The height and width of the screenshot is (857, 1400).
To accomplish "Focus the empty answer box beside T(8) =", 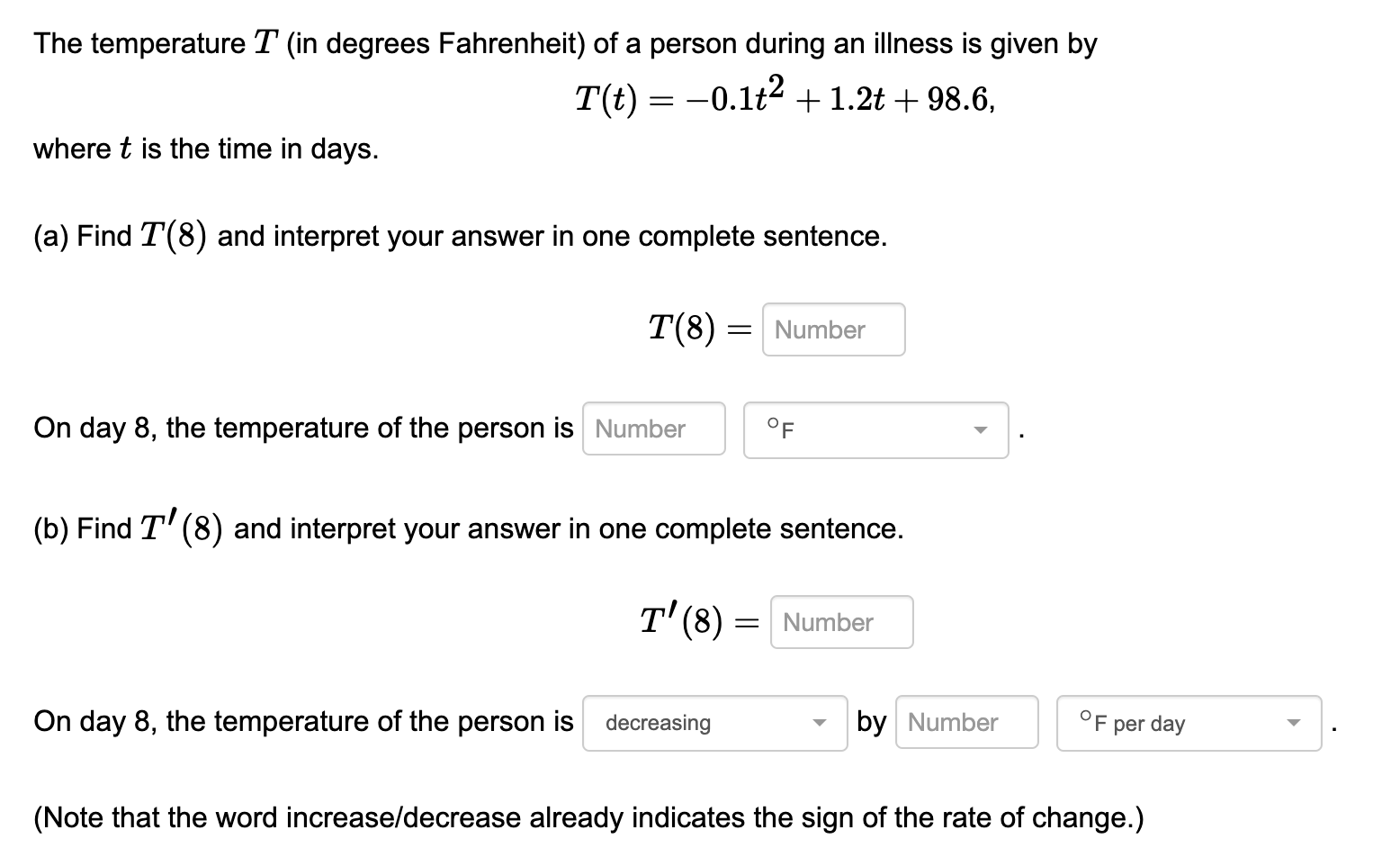I will tap(832, 329).
